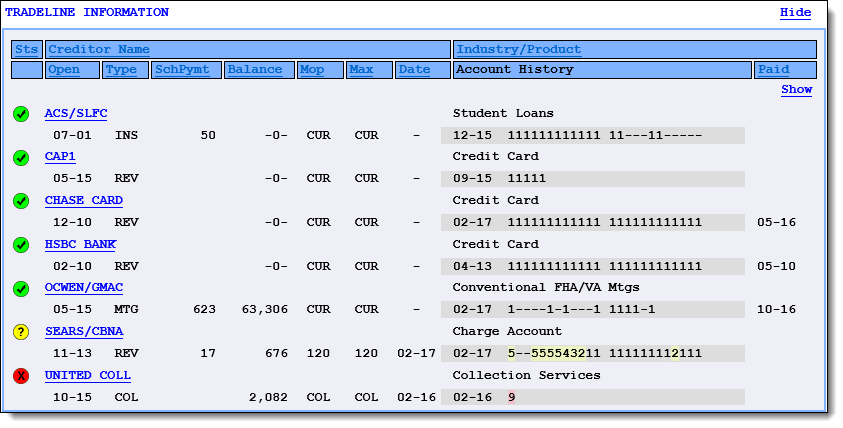
Task: Click the green check status icon for CAP1
Action: point(21,158)
